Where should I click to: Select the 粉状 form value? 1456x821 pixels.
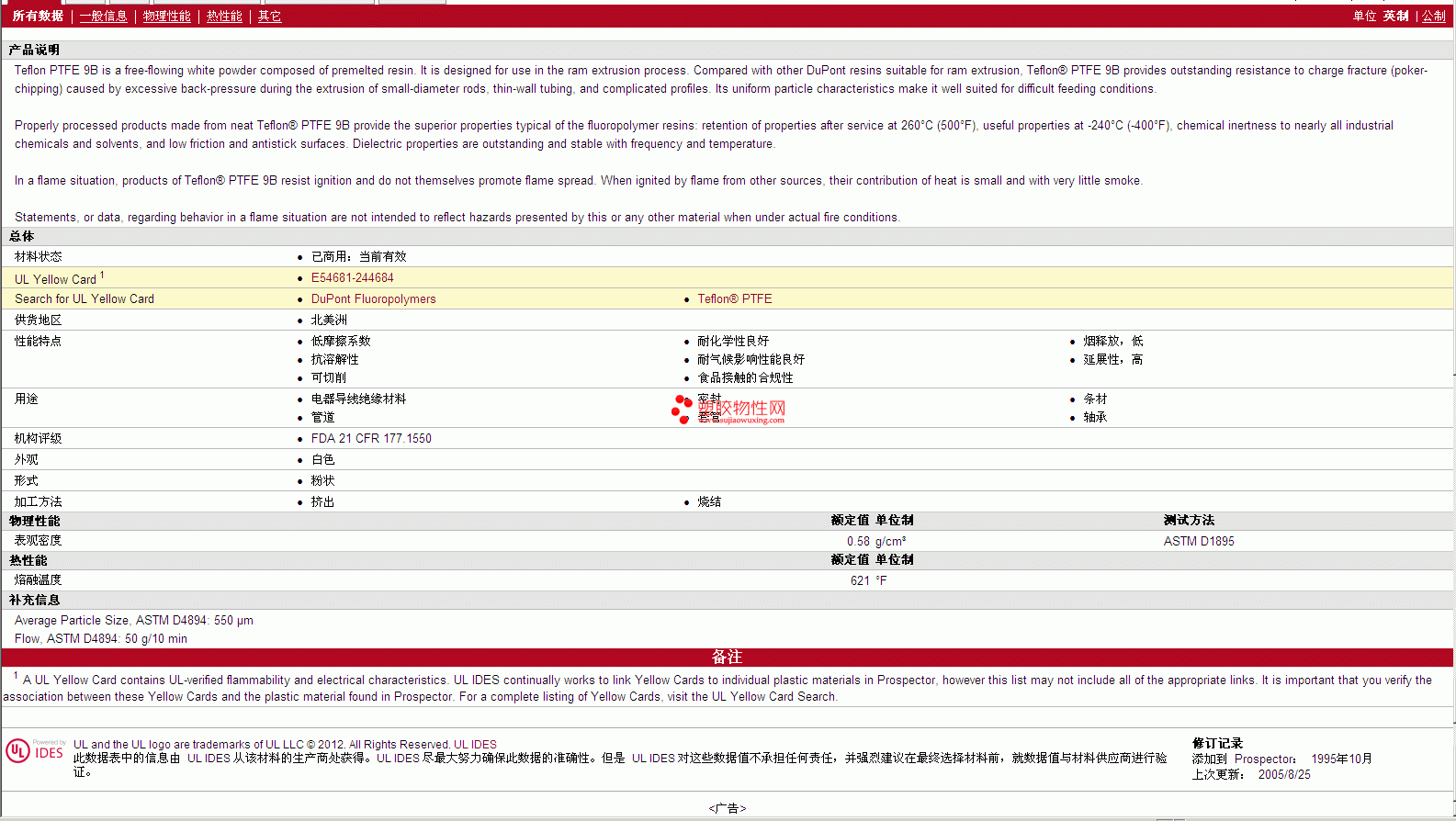click(323, 481)
